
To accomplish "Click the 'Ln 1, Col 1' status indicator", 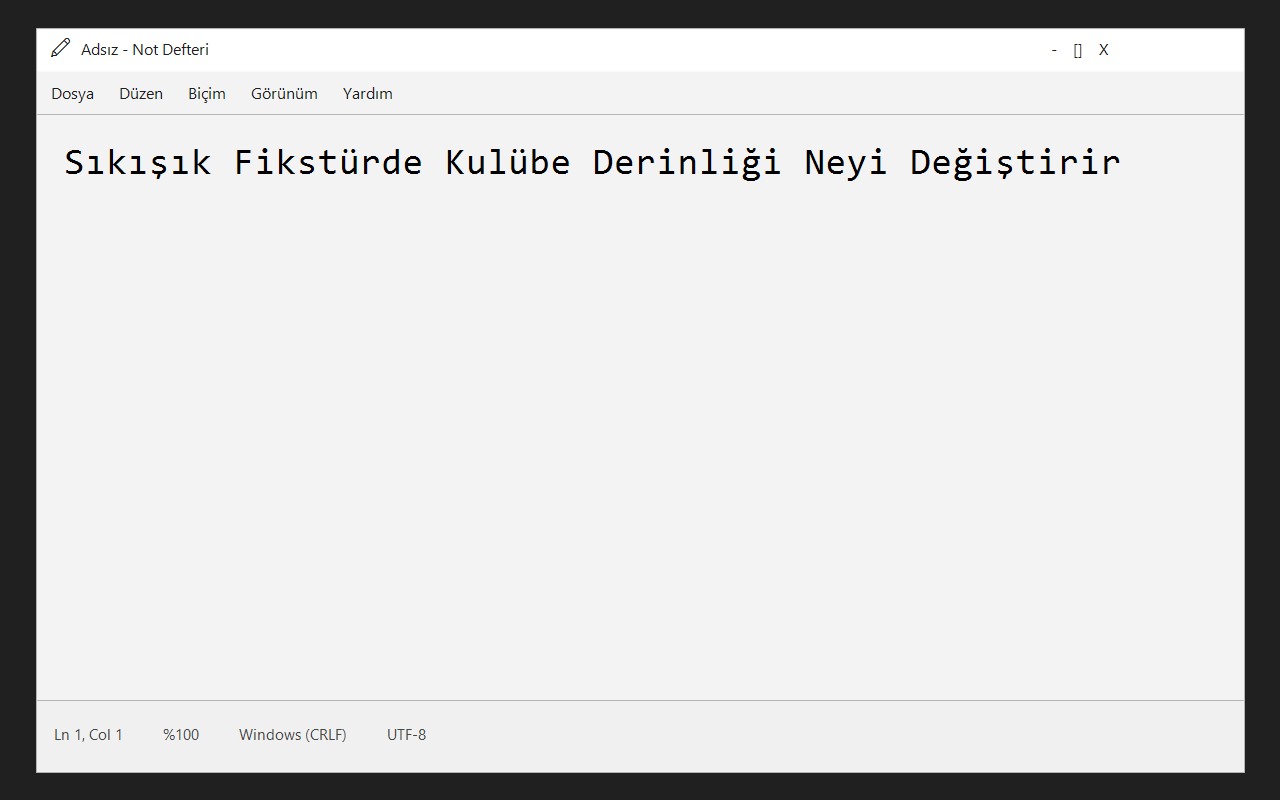I will 88,735.
